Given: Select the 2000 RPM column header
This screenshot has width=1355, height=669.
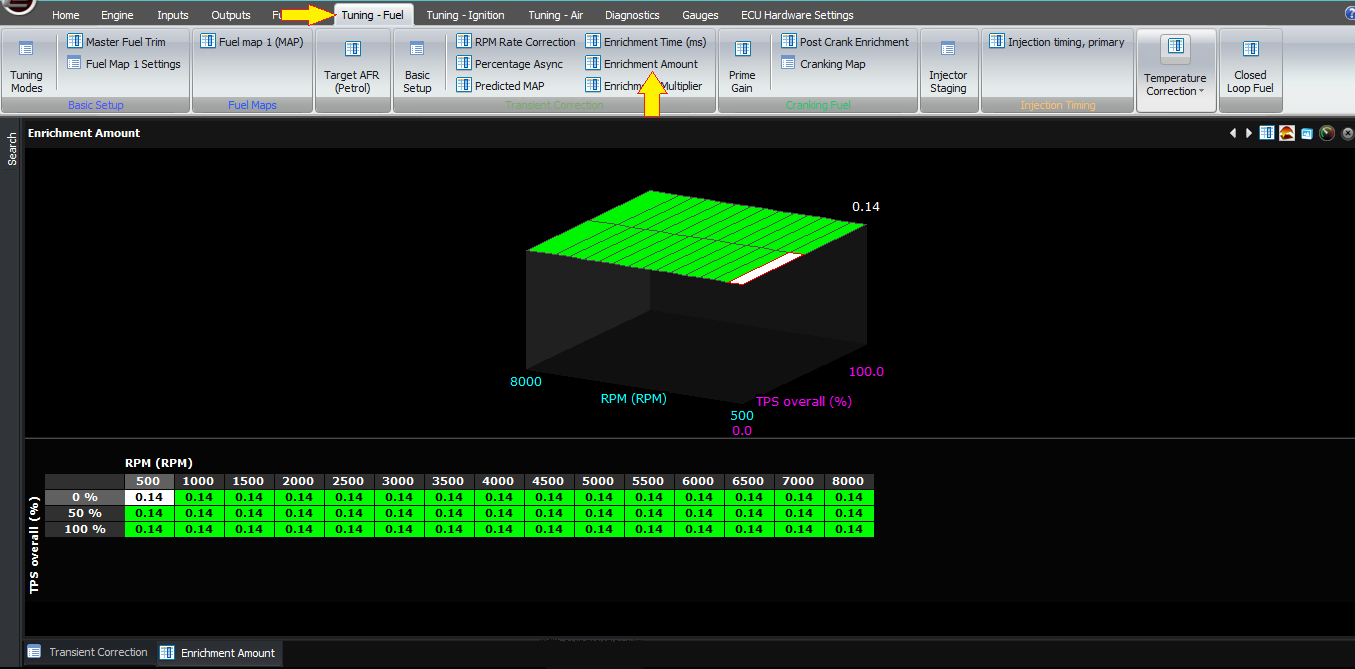Looking at the screenshot, I should click(299, 481).
